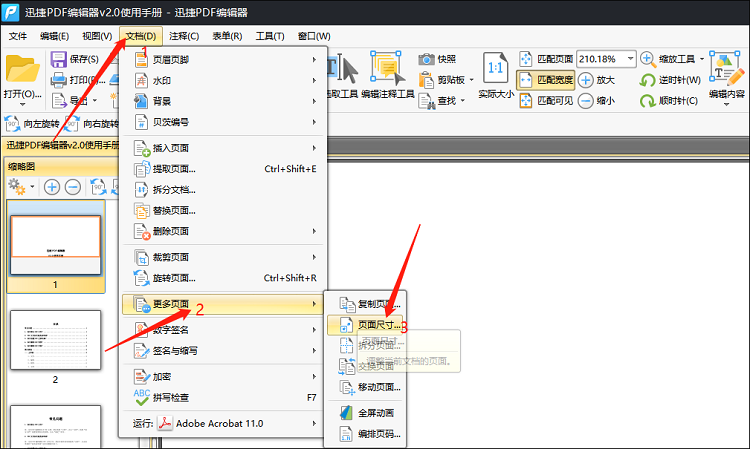The height and width of the screenshot is (449, 750).
Task: Click thumbnail panel zoom out minus icon
Action: (x=73, y=187)
